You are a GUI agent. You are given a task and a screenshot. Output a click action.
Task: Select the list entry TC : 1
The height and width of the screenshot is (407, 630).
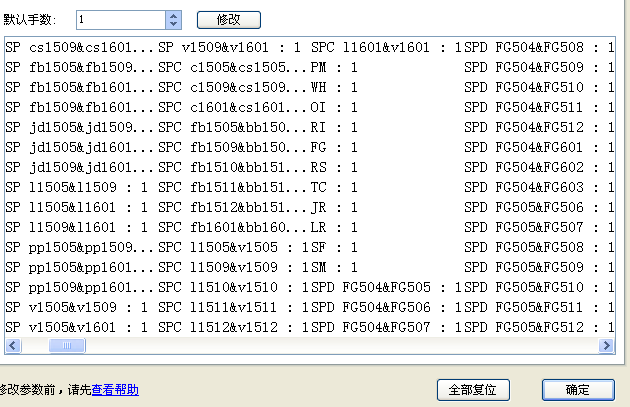point(334,187)
